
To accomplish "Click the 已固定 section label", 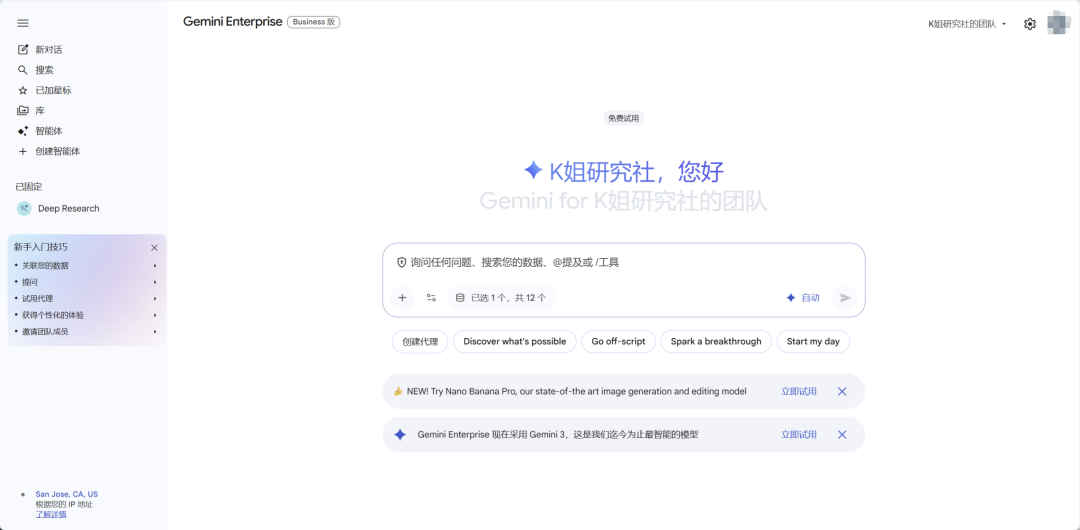I will (29, 186).
